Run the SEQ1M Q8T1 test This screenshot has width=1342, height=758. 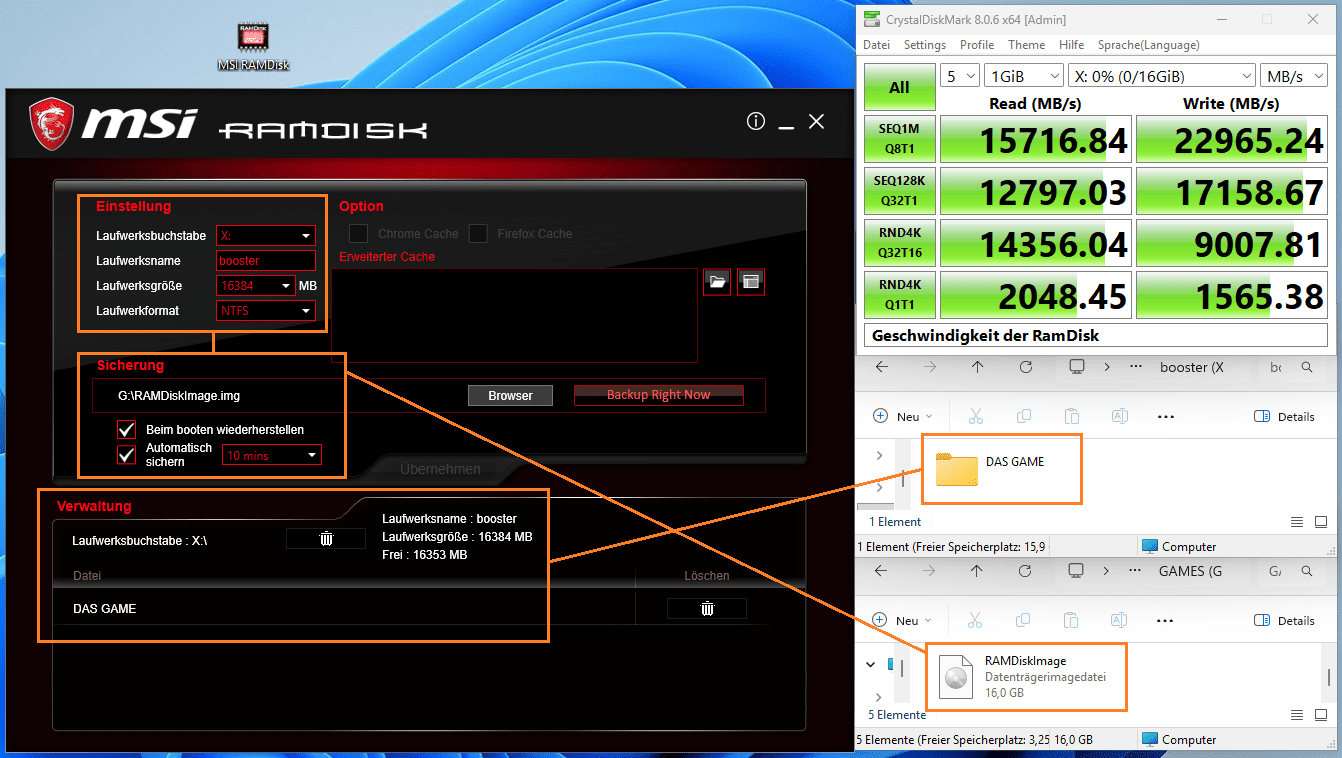(899, 138)
